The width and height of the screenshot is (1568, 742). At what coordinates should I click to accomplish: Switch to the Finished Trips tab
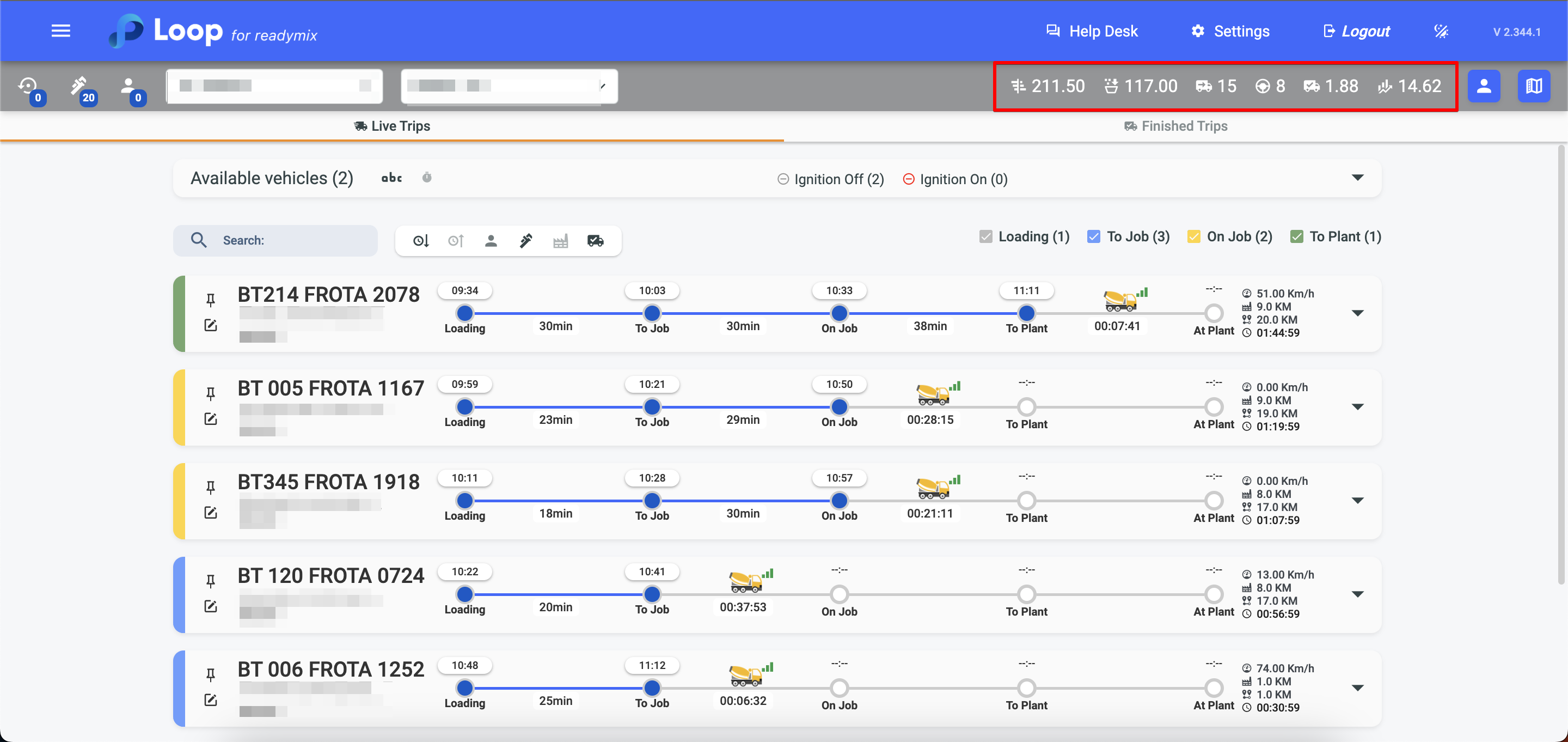pos(1175,126)
